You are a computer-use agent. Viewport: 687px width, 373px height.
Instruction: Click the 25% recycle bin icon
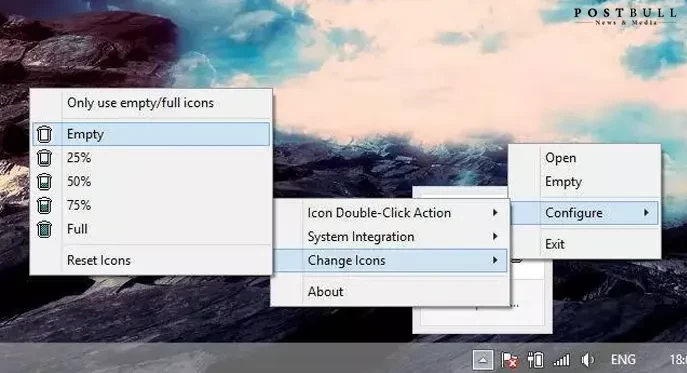44,158
